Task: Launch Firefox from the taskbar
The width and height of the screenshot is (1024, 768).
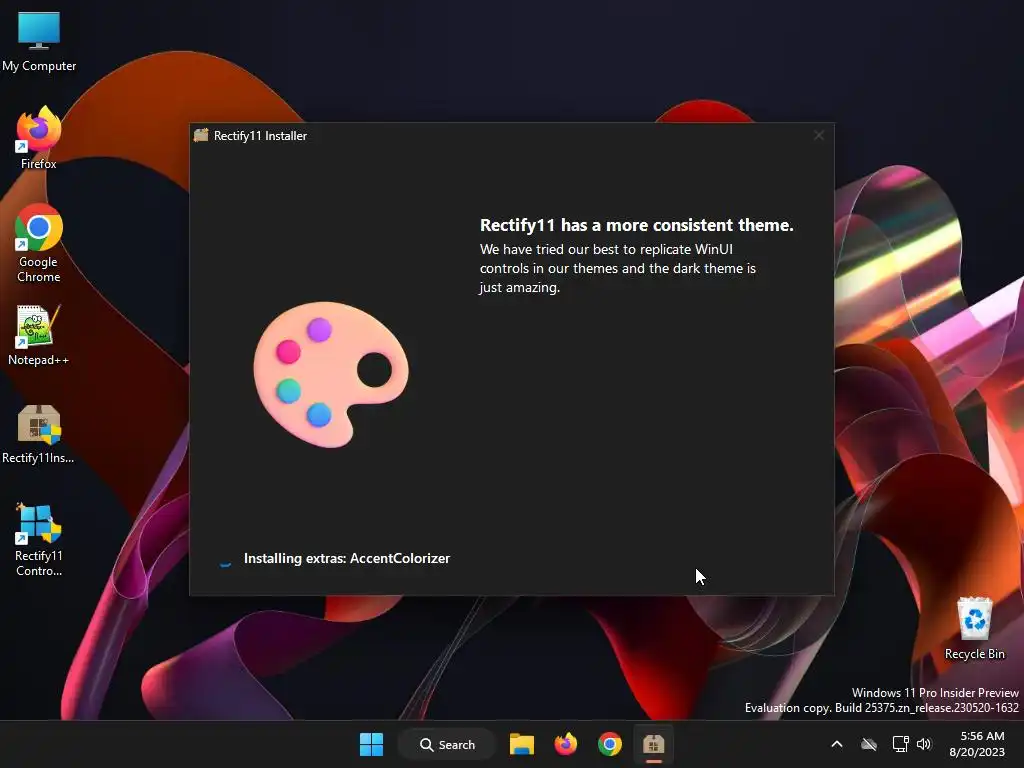Action: pos(566,744)
